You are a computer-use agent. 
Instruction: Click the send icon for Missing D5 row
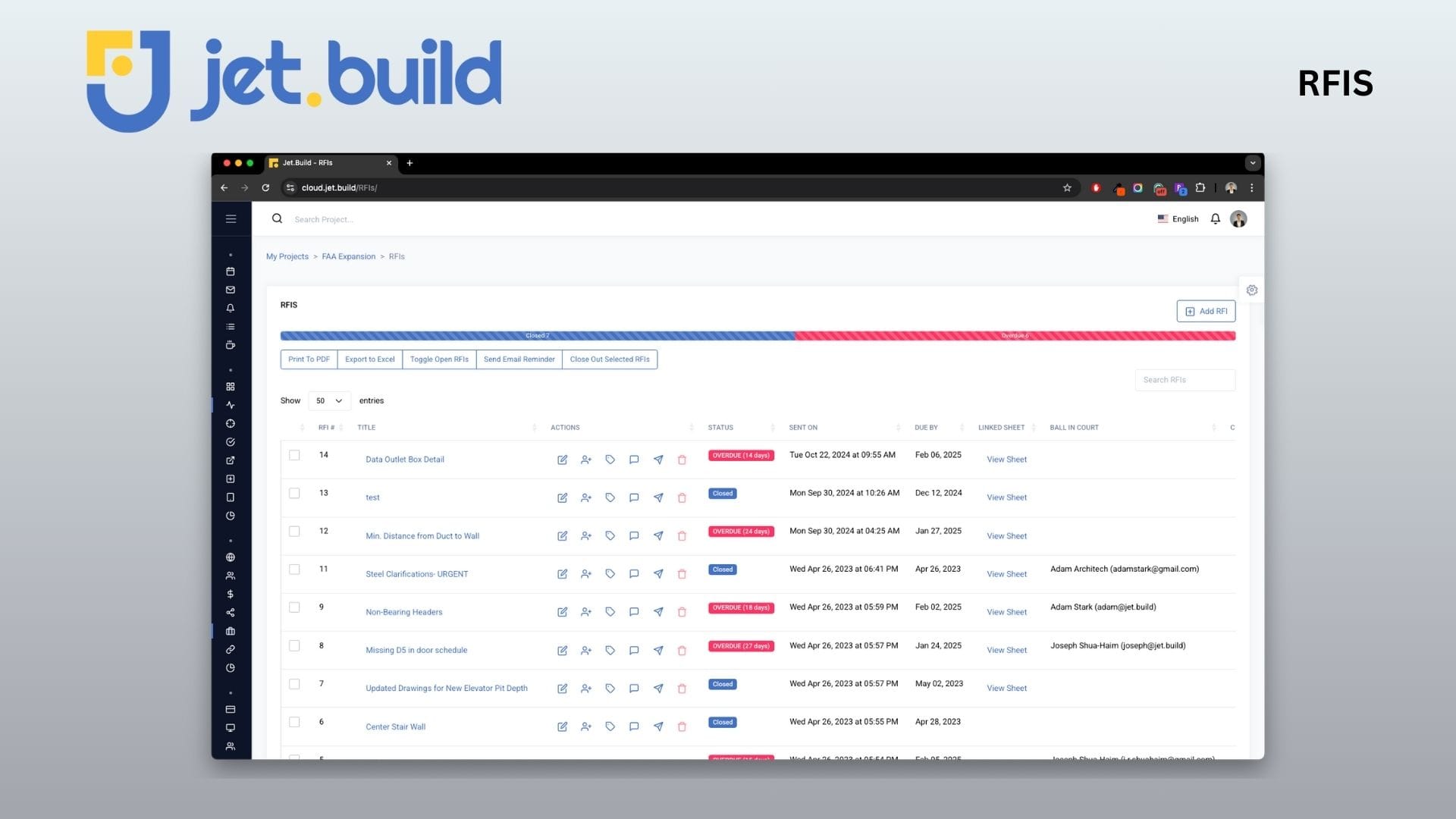click(658, 650)
